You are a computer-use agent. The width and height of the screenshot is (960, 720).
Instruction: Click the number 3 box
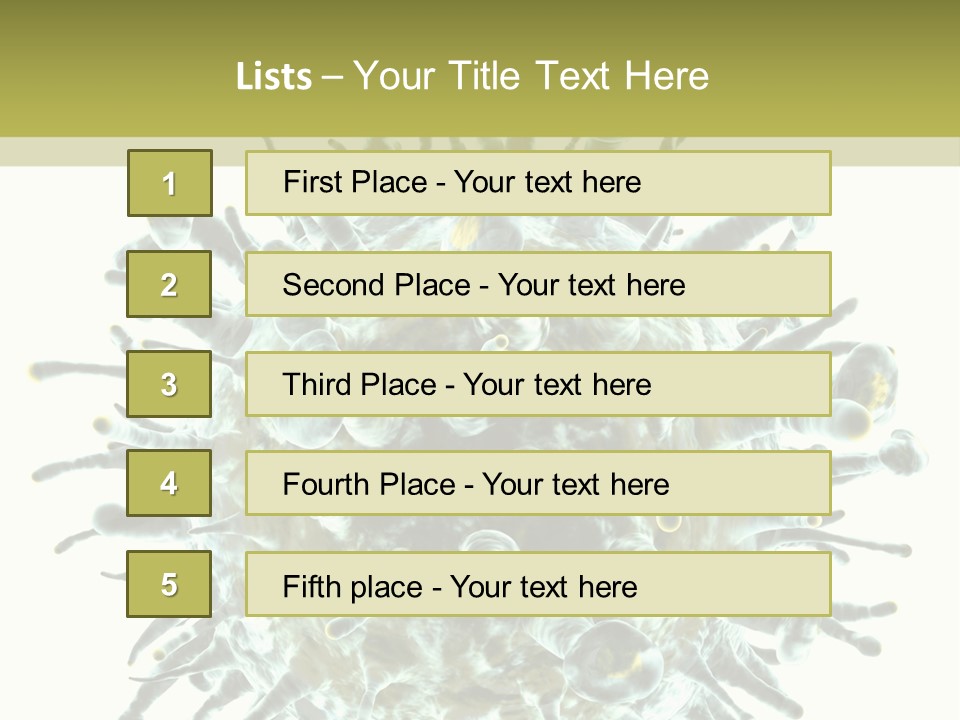(x=169, y=384)
